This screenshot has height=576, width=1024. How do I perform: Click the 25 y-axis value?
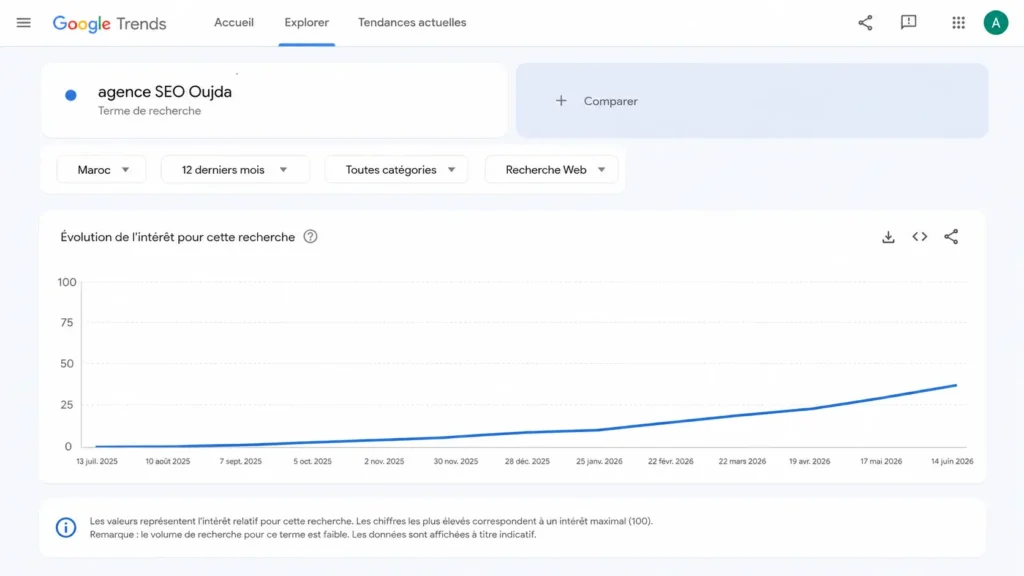pos(67,405)
